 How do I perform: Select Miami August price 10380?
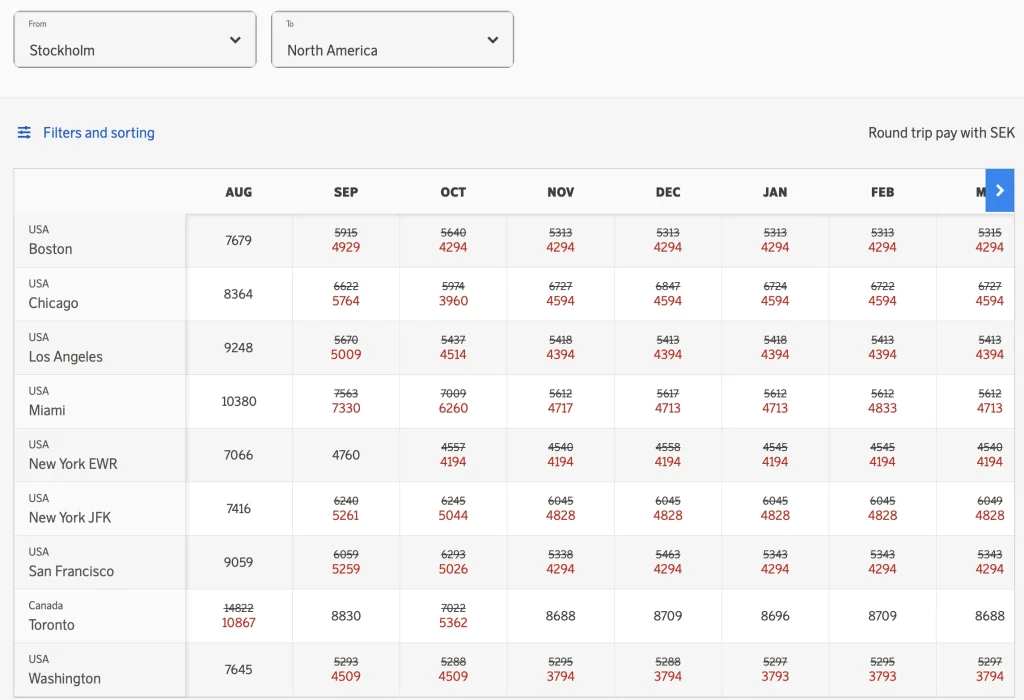pyautogui.click(x=238, y=401)
